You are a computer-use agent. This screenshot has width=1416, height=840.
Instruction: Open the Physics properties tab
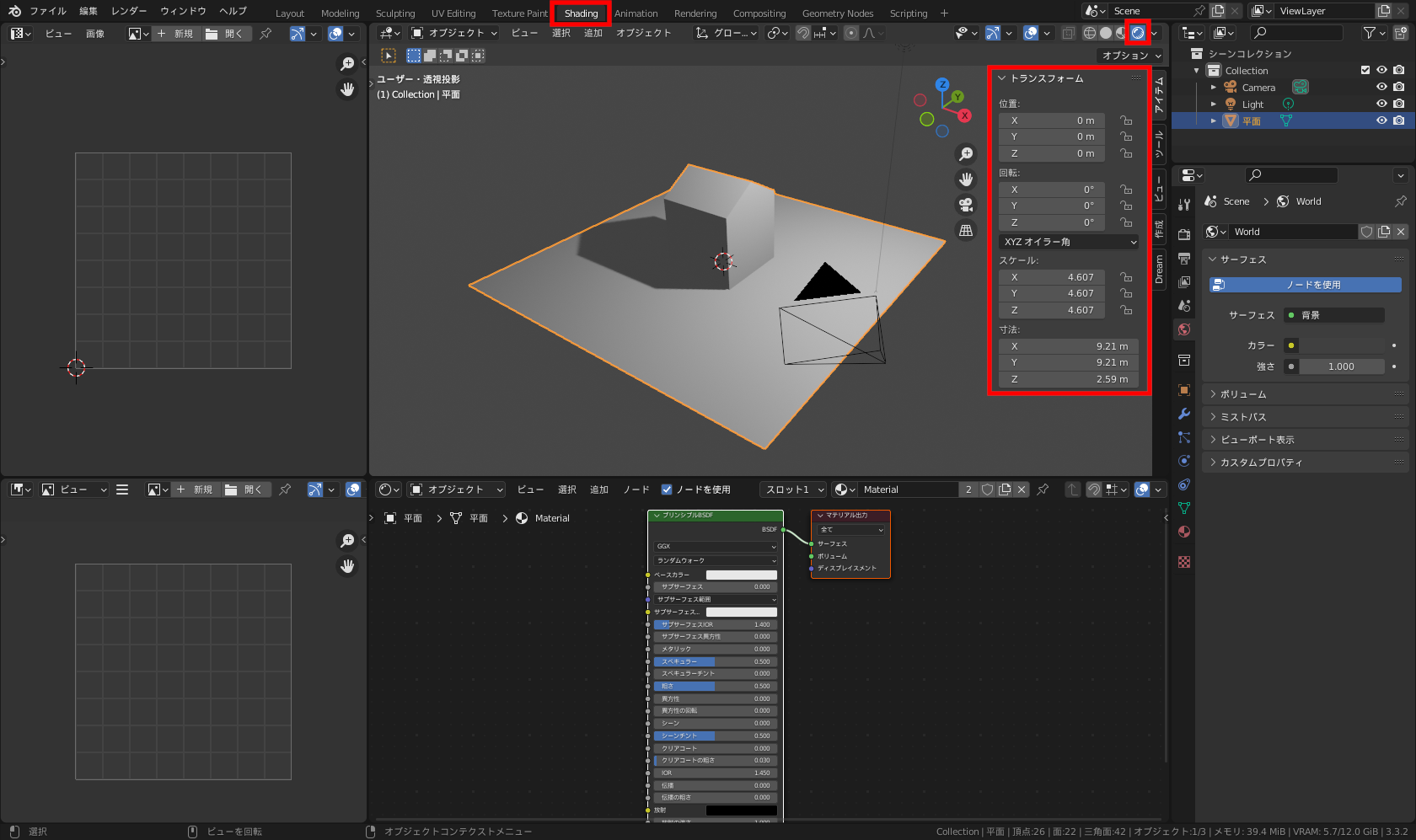1183,463
